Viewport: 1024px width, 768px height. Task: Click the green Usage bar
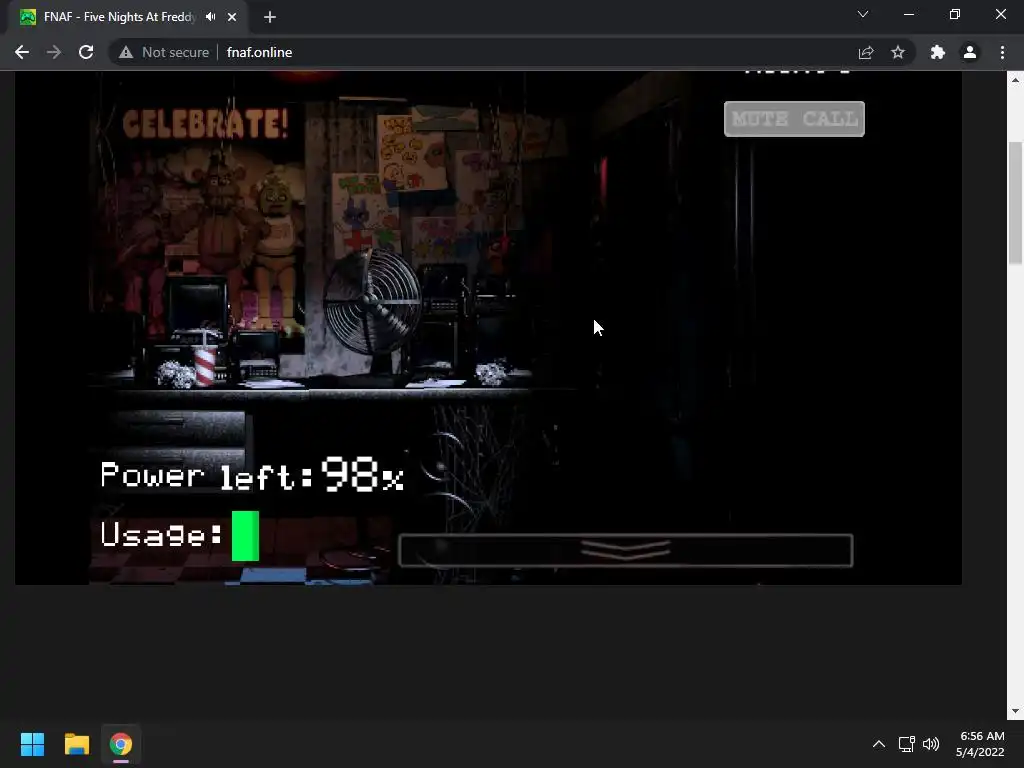246,536
